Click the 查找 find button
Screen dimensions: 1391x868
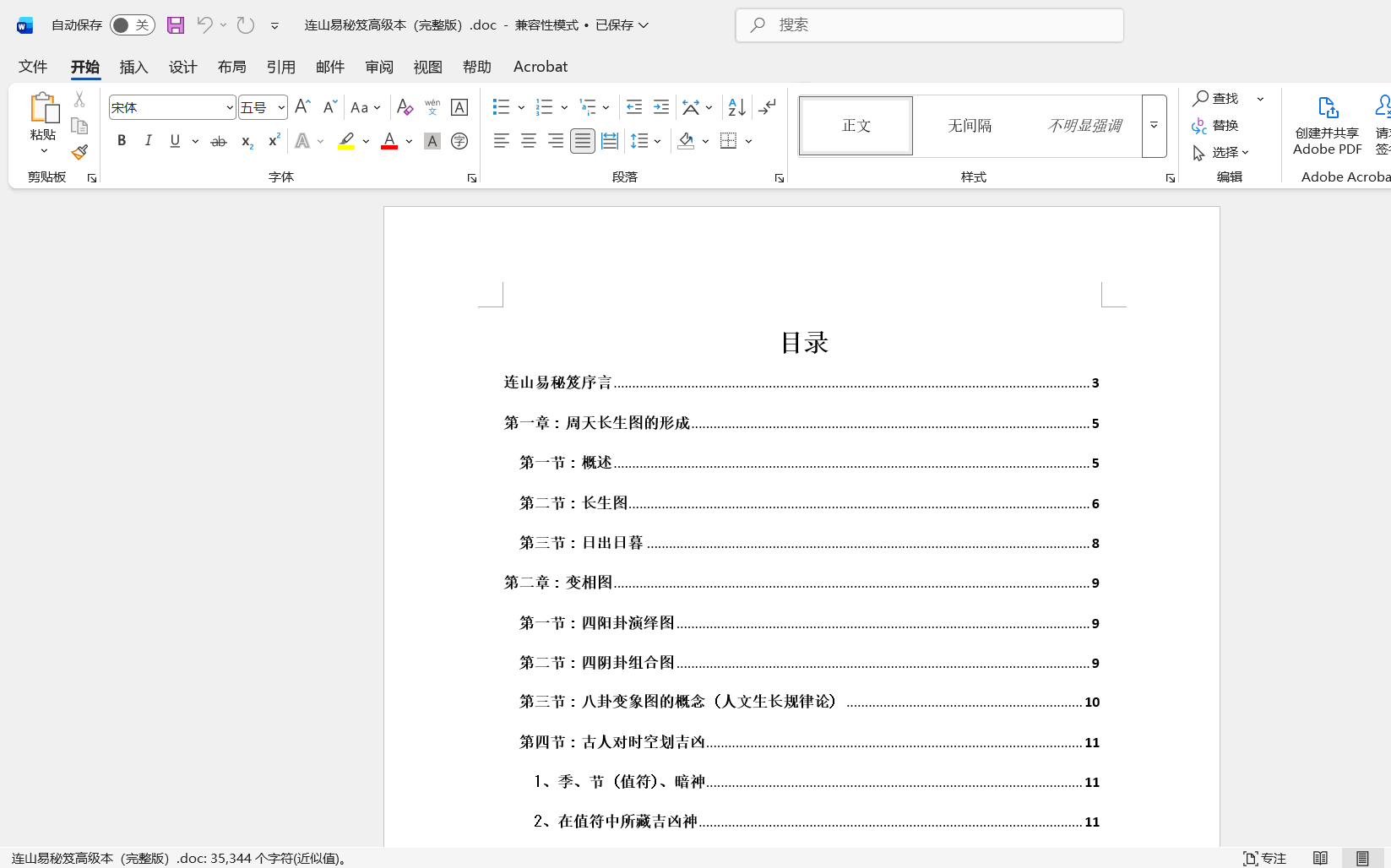[x=1215, y=99]
